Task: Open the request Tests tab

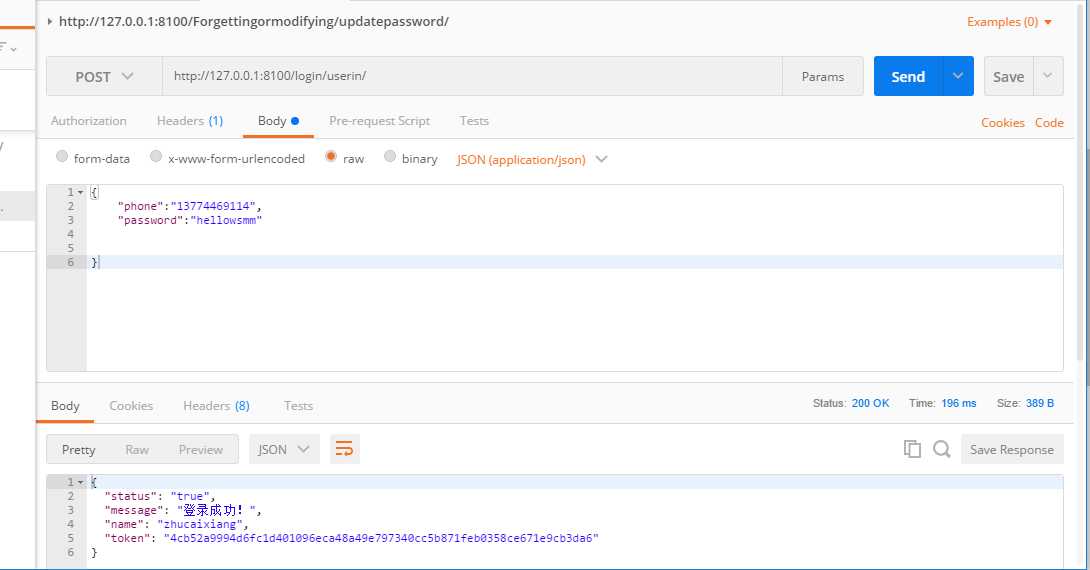Action: (x=474, y=121)
